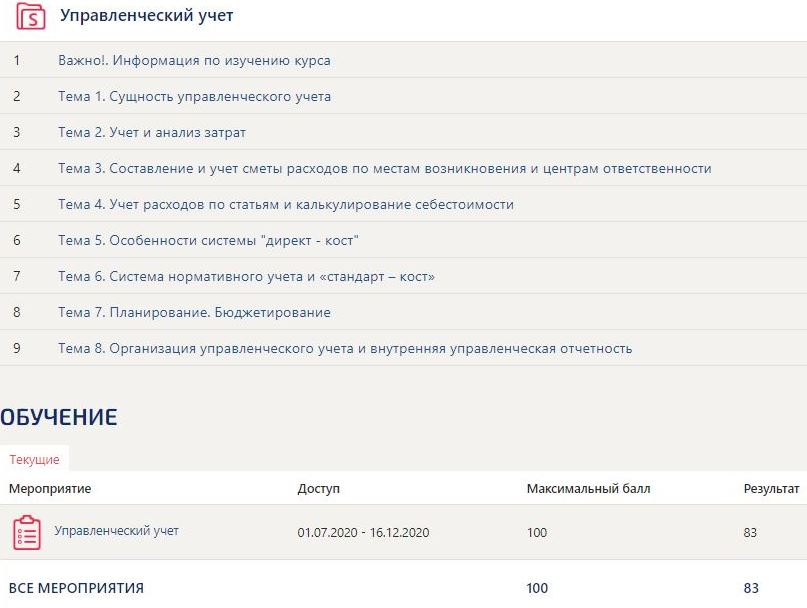The width and height of the screenshot is (807, 608).
Task: Go to Тема 5 директ-кост system
Action: (208, 241)
